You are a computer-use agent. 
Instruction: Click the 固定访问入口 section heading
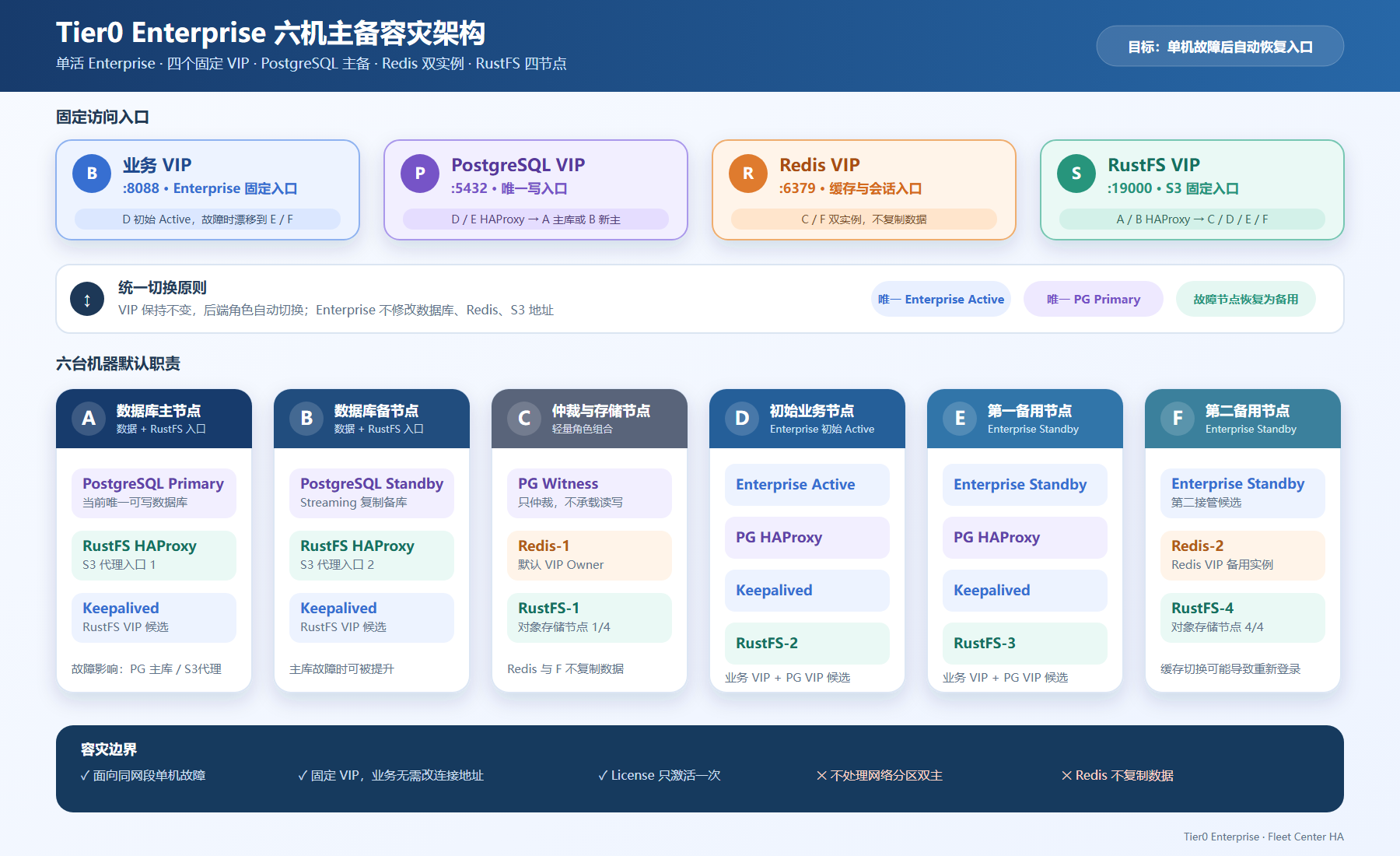(103, 117)
